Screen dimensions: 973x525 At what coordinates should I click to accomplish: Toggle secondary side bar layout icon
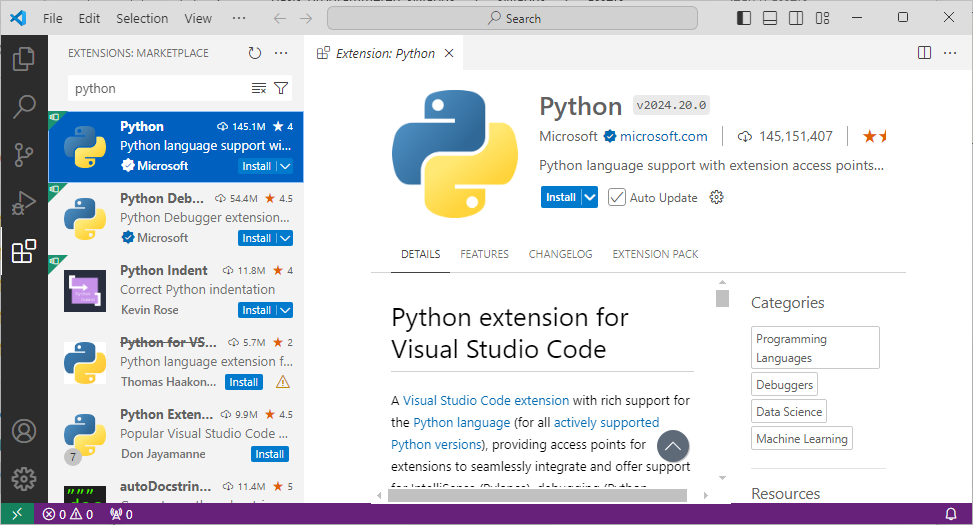[796, 18]
